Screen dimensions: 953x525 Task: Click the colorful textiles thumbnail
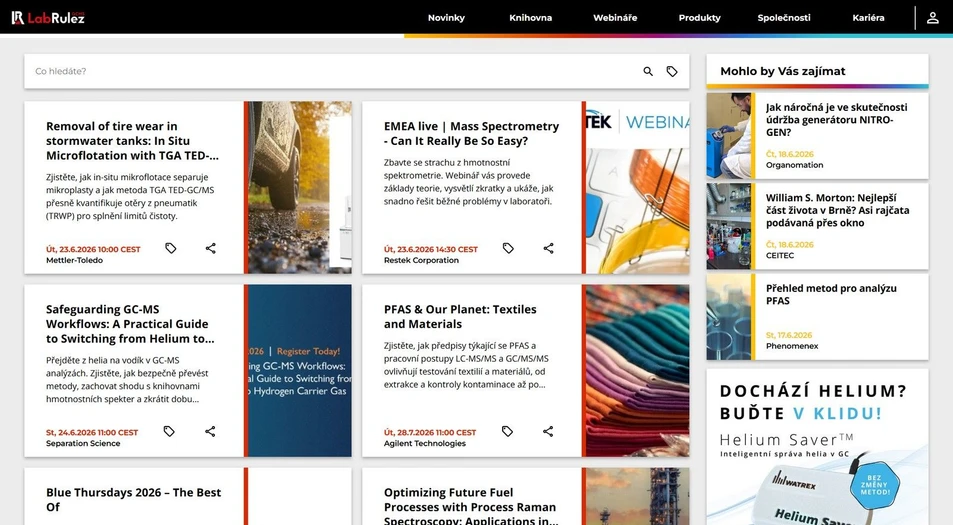point(638,371)
